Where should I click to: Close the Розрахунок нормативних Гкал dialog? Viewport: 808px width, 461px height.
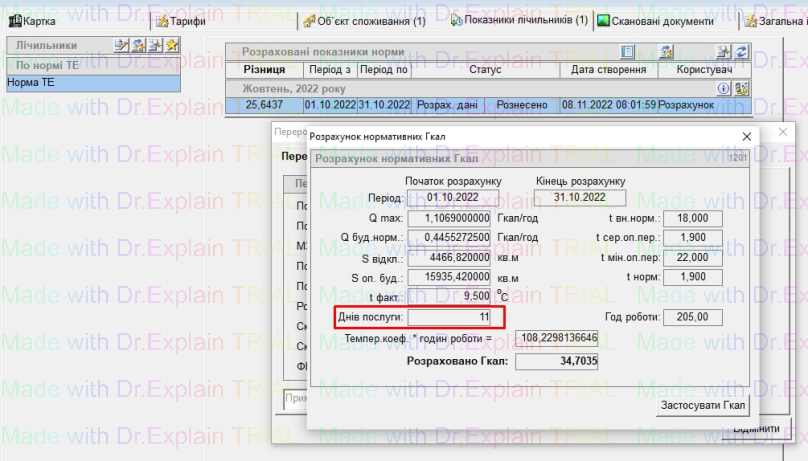coord(744,136)
